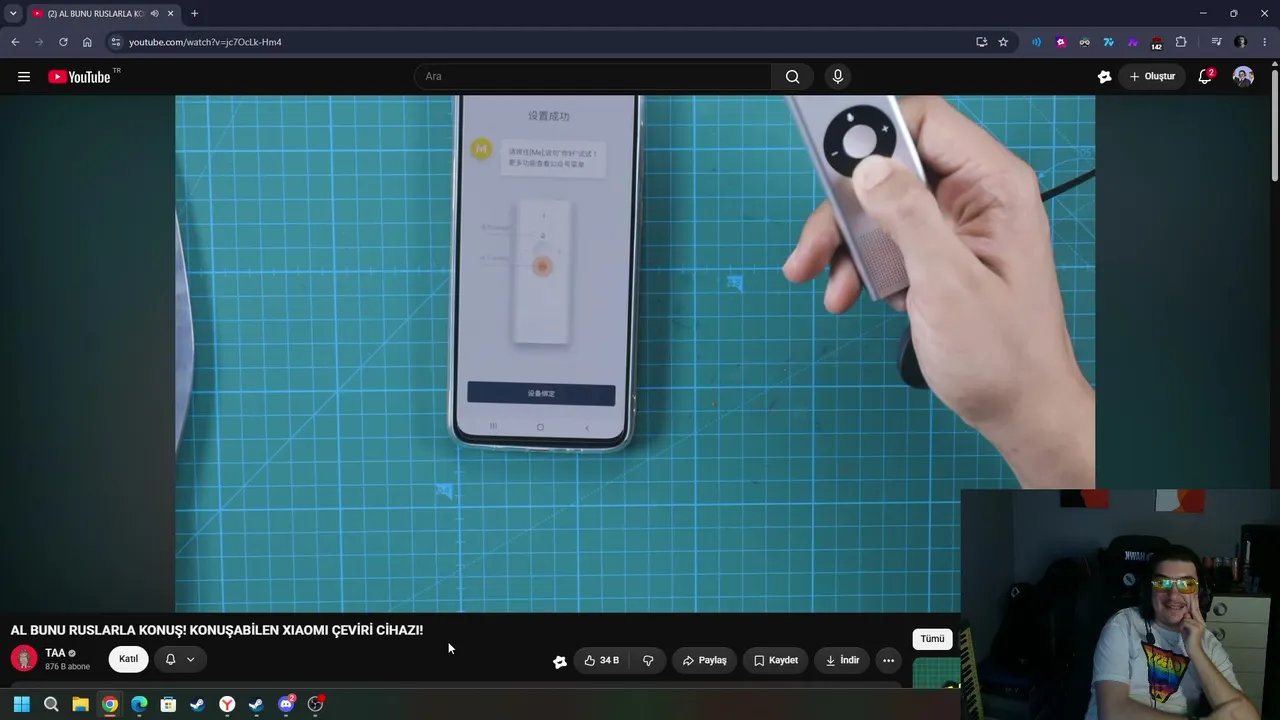The width and height of the screenshot is (1280, 720).
Task: Click the address bar URL
Action: 205,42
